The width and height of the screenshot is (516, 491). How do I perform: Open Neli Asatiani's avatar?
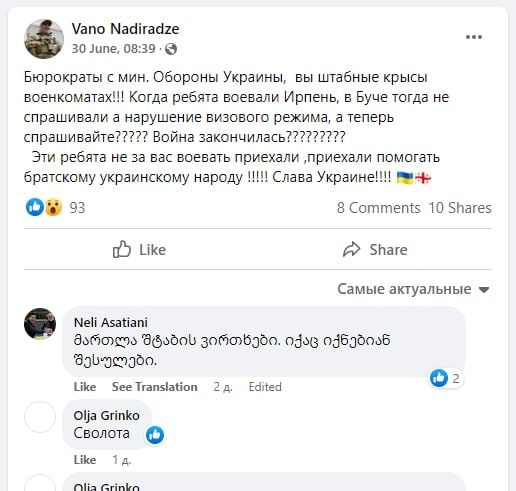[40, 324]
